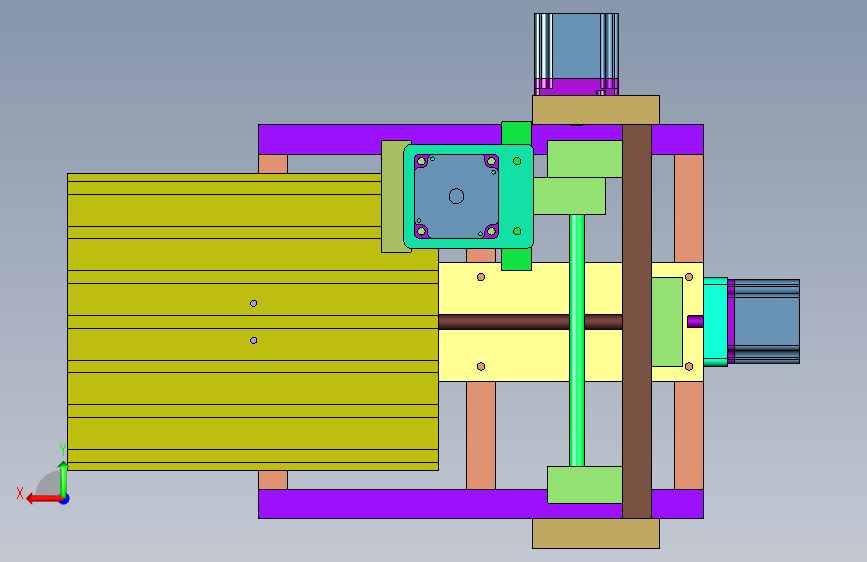Select the dark maroon horizontal lead screw
Image resolution: width=867 pixels, height=562 pixels.
point(530,322)
